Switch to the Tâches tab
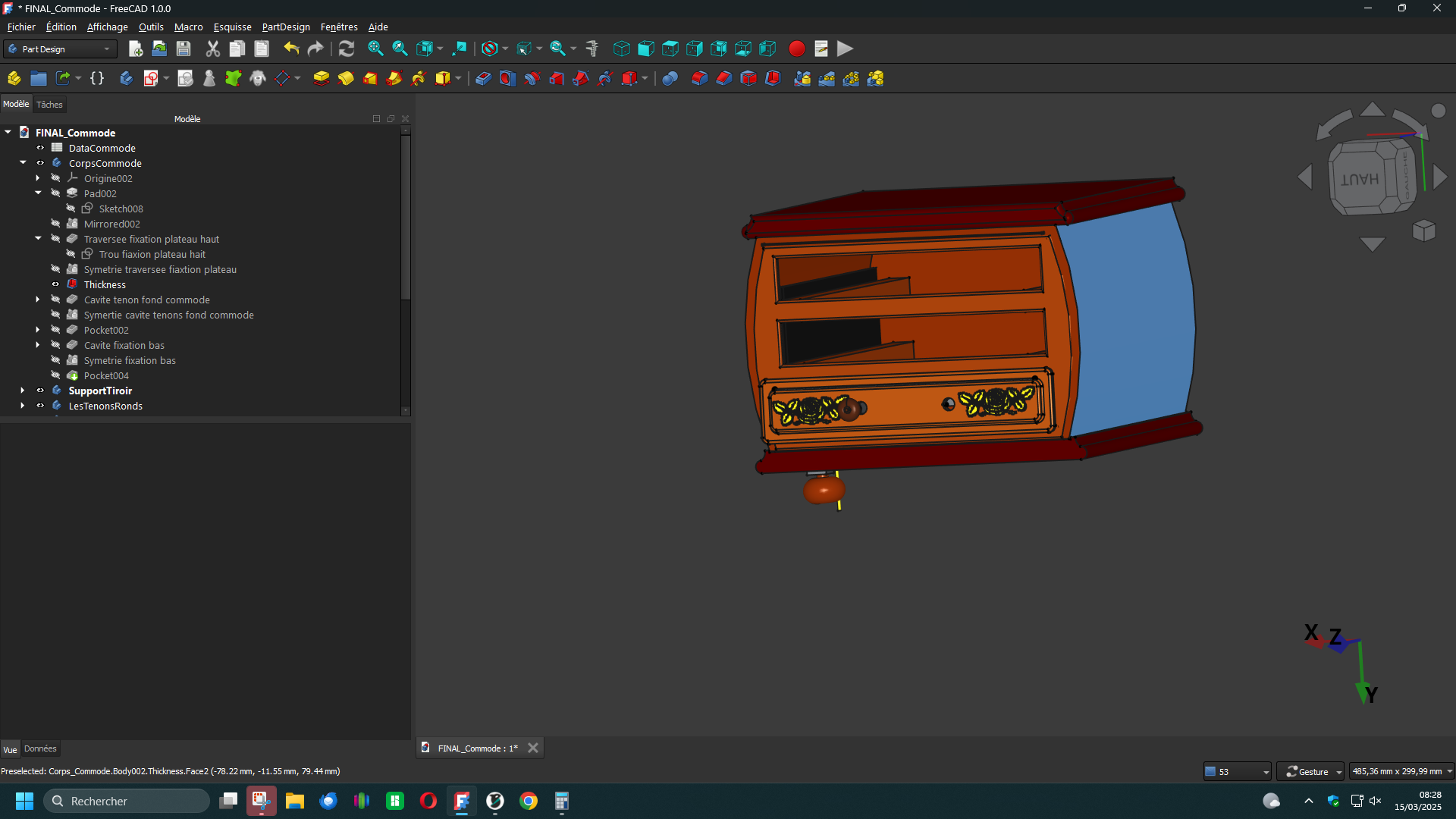The height and width of the screenshot is (819, 1456). (x=49, y=105)
